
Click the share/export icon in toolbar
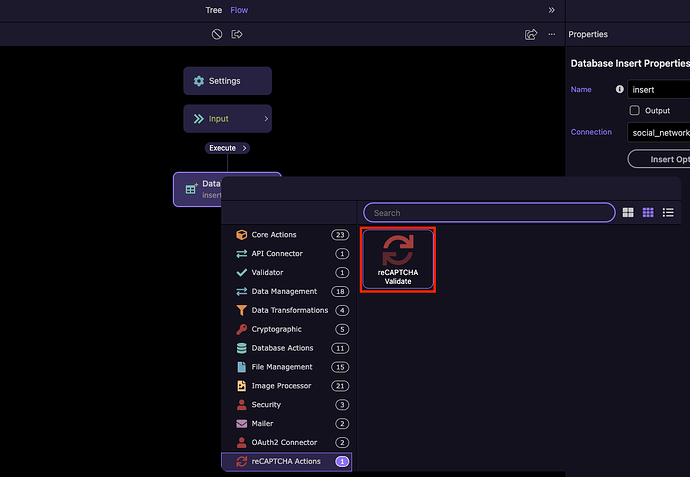[x=531, y=34]
